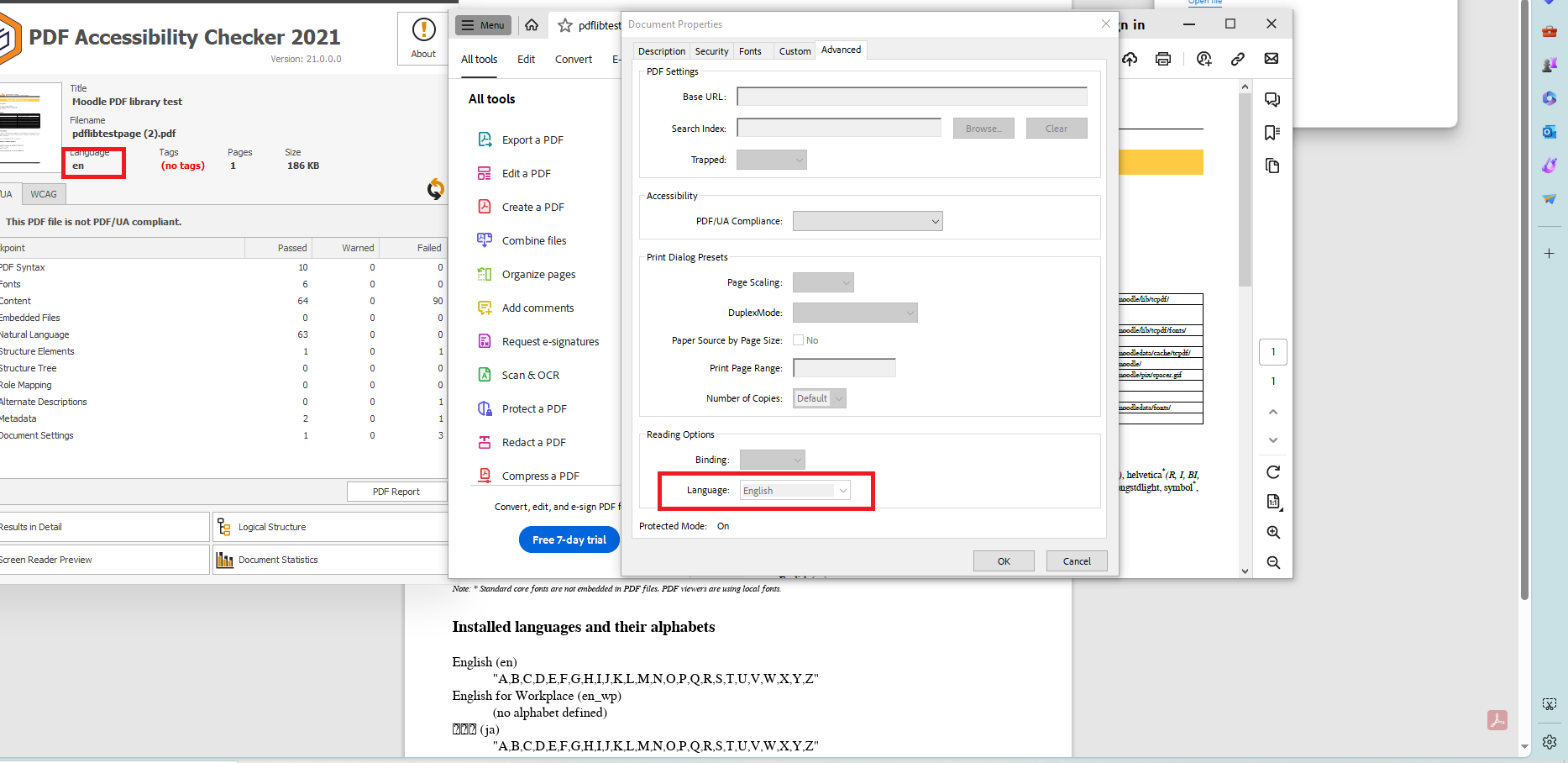
Task: Open the Language dropdown showing English
Action: point(795,491)
